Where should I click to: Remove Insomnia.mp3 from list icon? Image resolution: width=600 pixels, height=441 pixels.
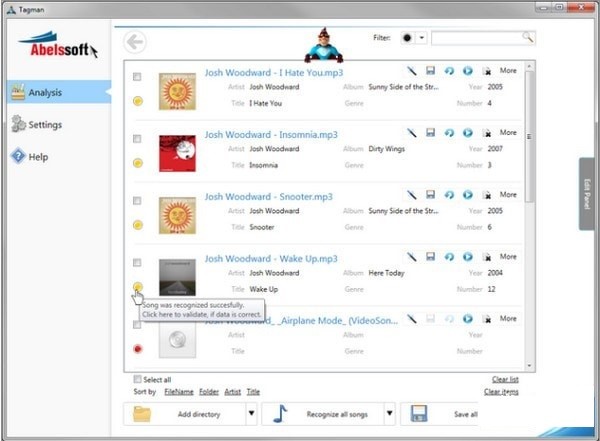(487, 133)
